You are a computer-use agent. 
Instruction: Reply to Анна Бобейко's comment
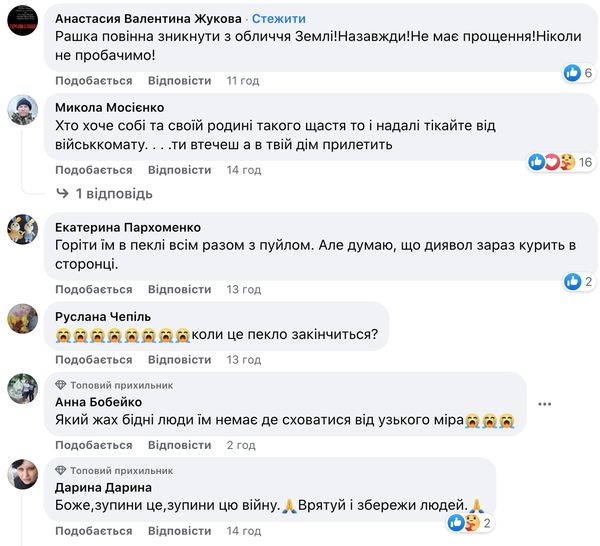click(x=179, y=445)
